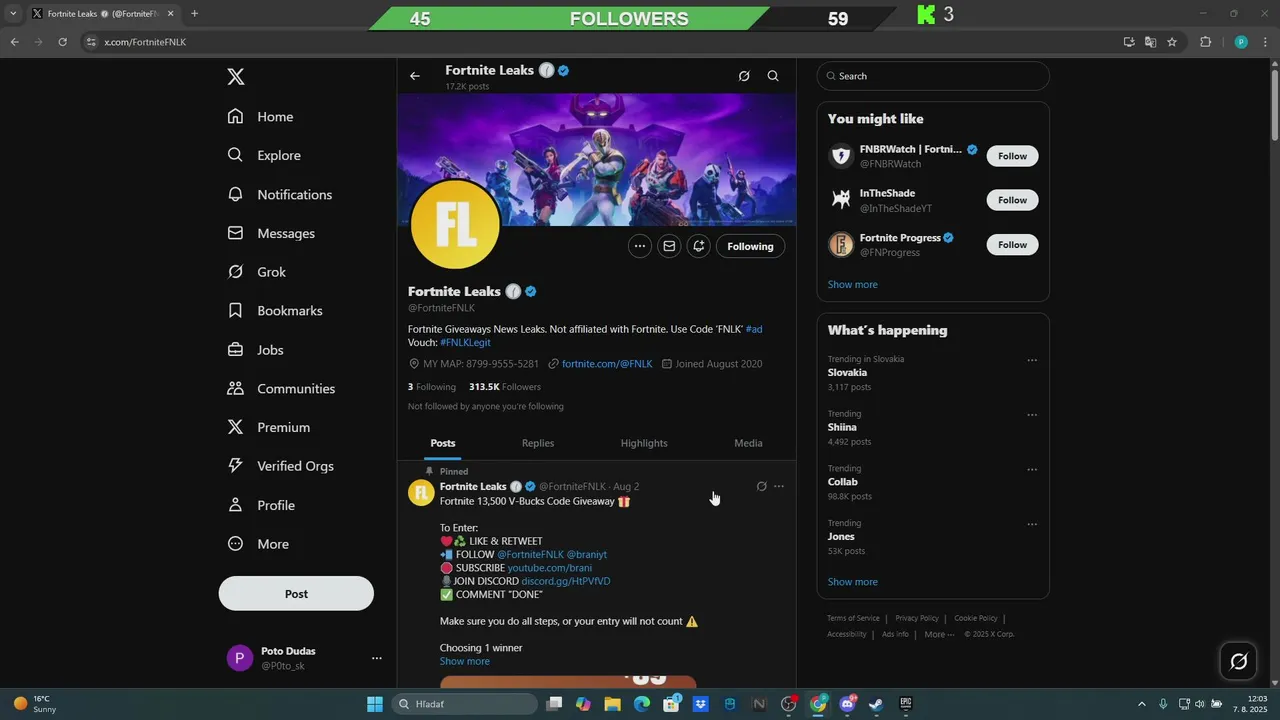Click the Search input field

[x=933, y=76]
